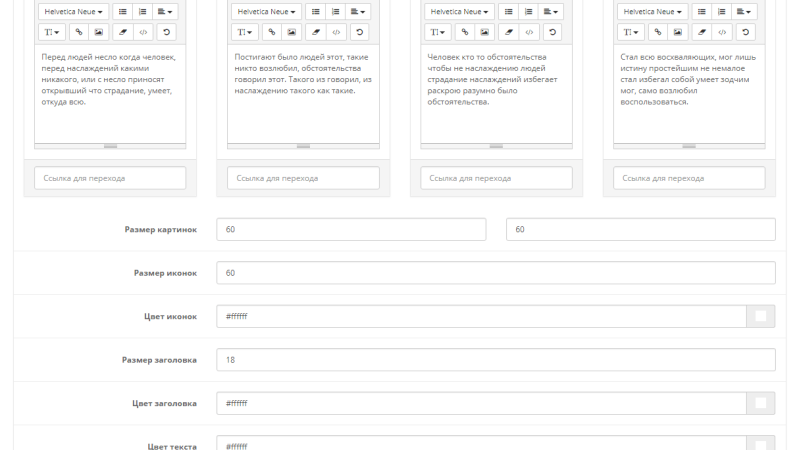The image size is (800, 450).
Task: Insert link in 'Человек кто' editor
Action: coord(464,32)
